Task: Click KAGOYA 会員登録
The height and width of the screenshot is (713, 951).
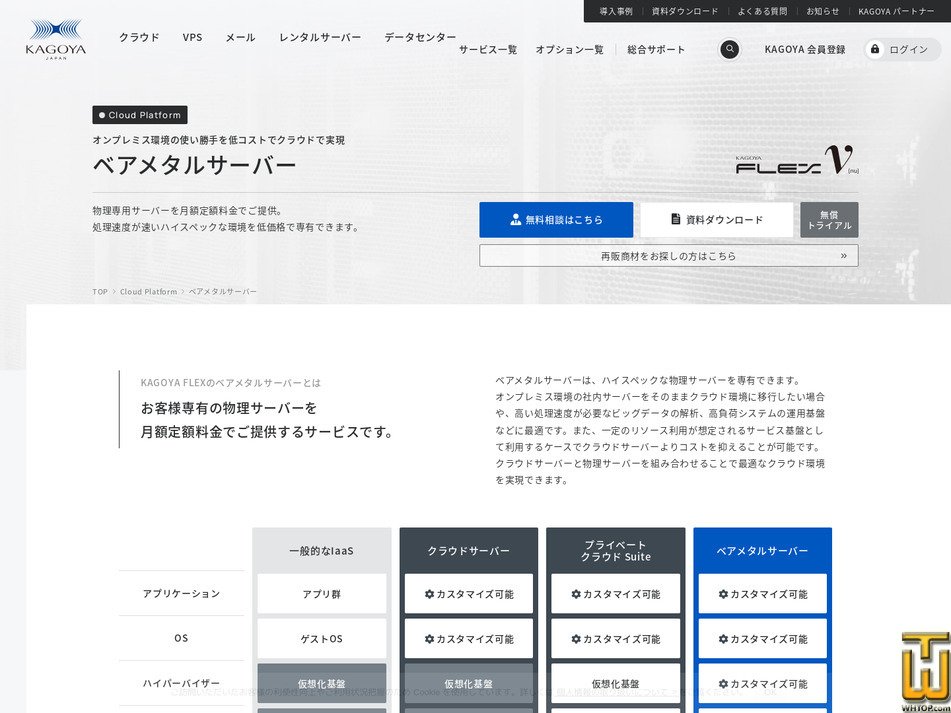Action: [x=804, y=50]
